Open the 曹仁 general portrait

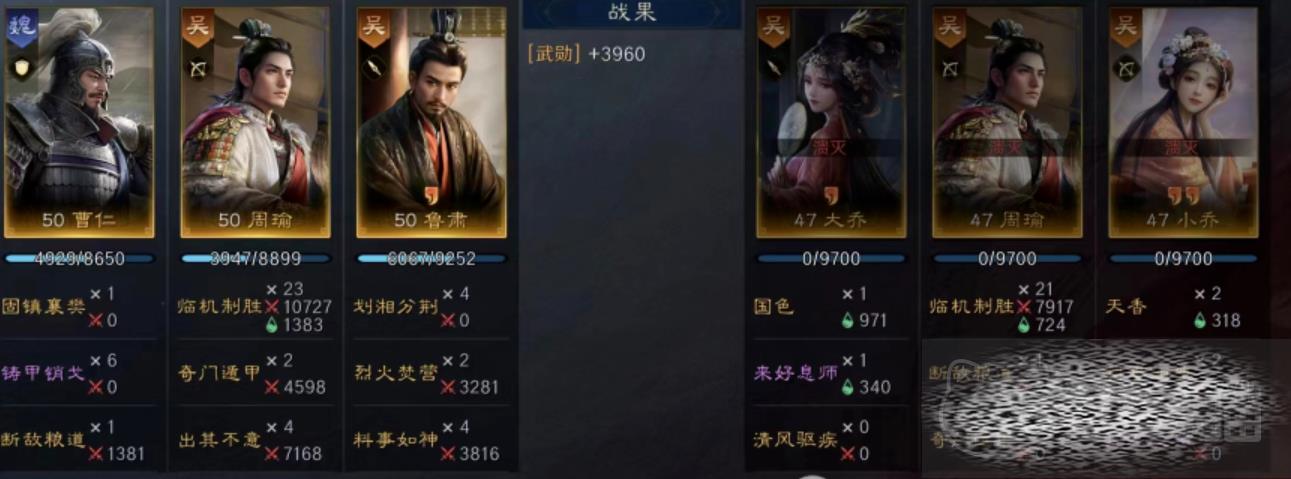79,122
